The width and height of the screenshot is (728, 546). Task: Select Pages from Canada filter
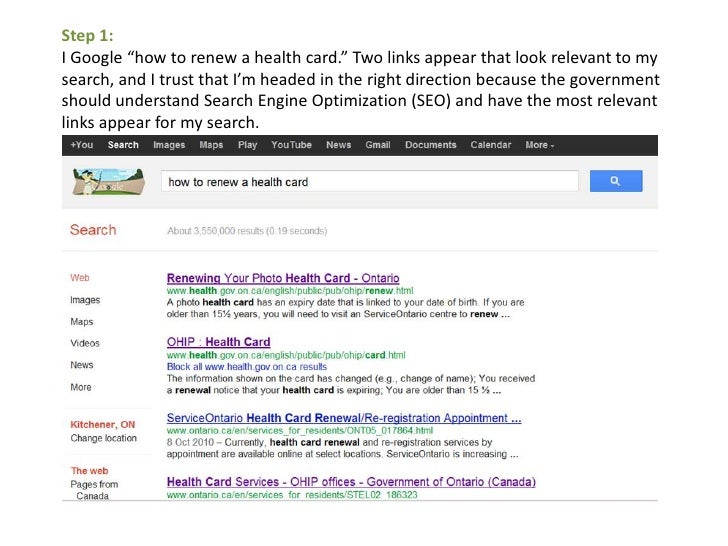94,490
